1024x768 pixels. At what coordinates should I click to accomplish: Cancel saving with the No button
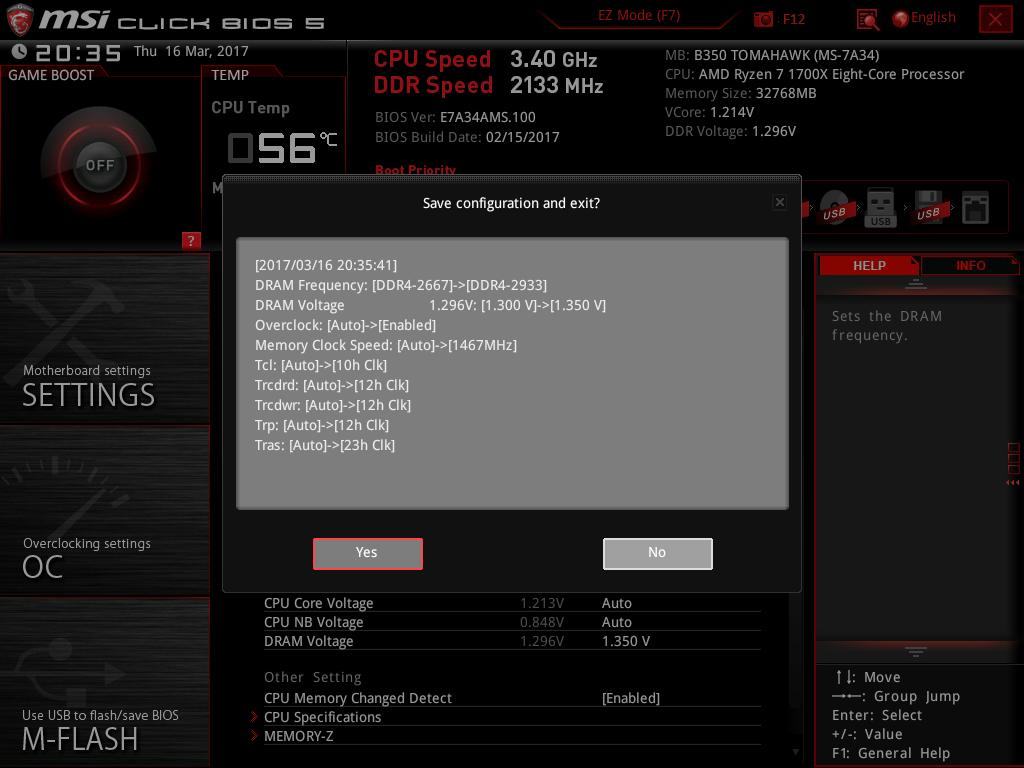[x=658, y=554]
